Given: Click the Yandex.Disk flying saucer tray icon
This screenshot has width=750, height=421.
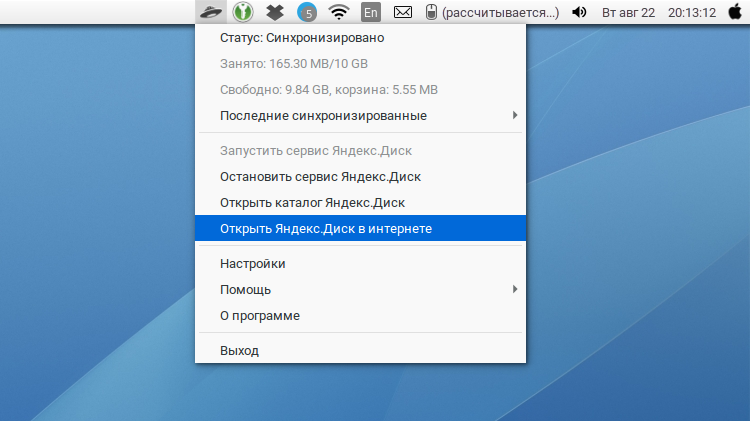Looking at the screenshot, I should pyautogui.click(x=211, y=12).
